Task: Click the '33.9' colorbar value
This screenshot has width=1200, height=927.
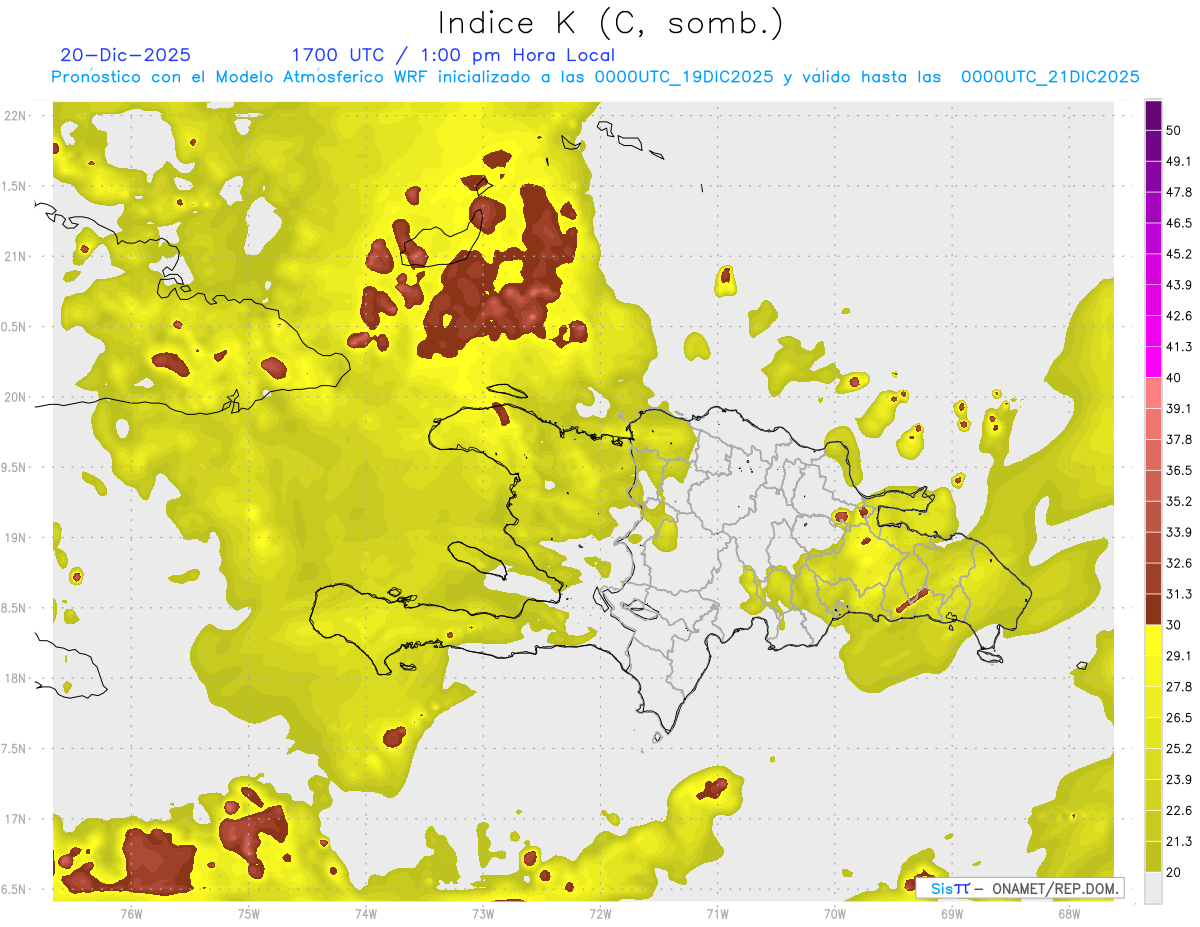Action: click(x=1179, y=532)
